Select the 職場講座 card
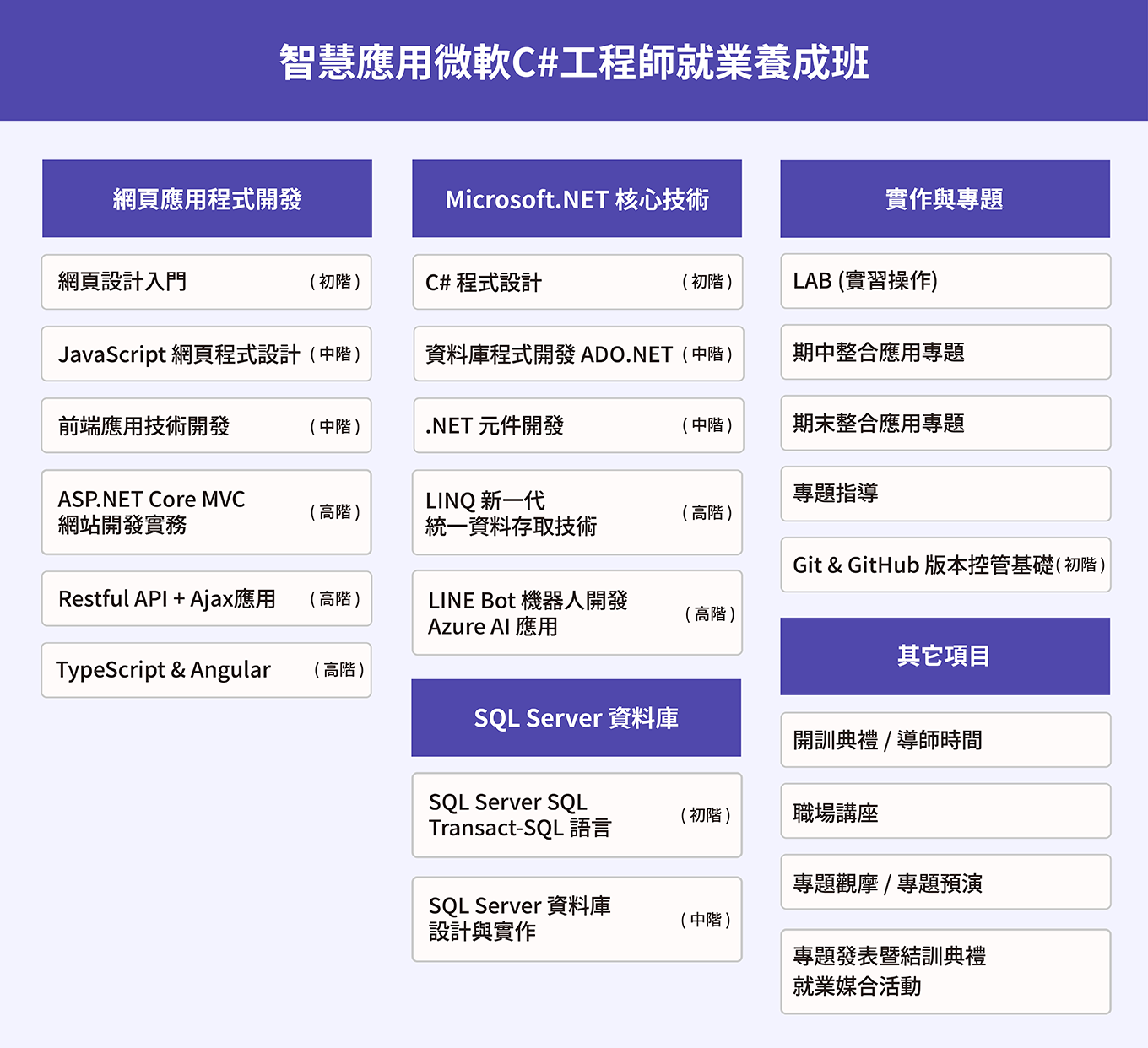 click(945, 811)
